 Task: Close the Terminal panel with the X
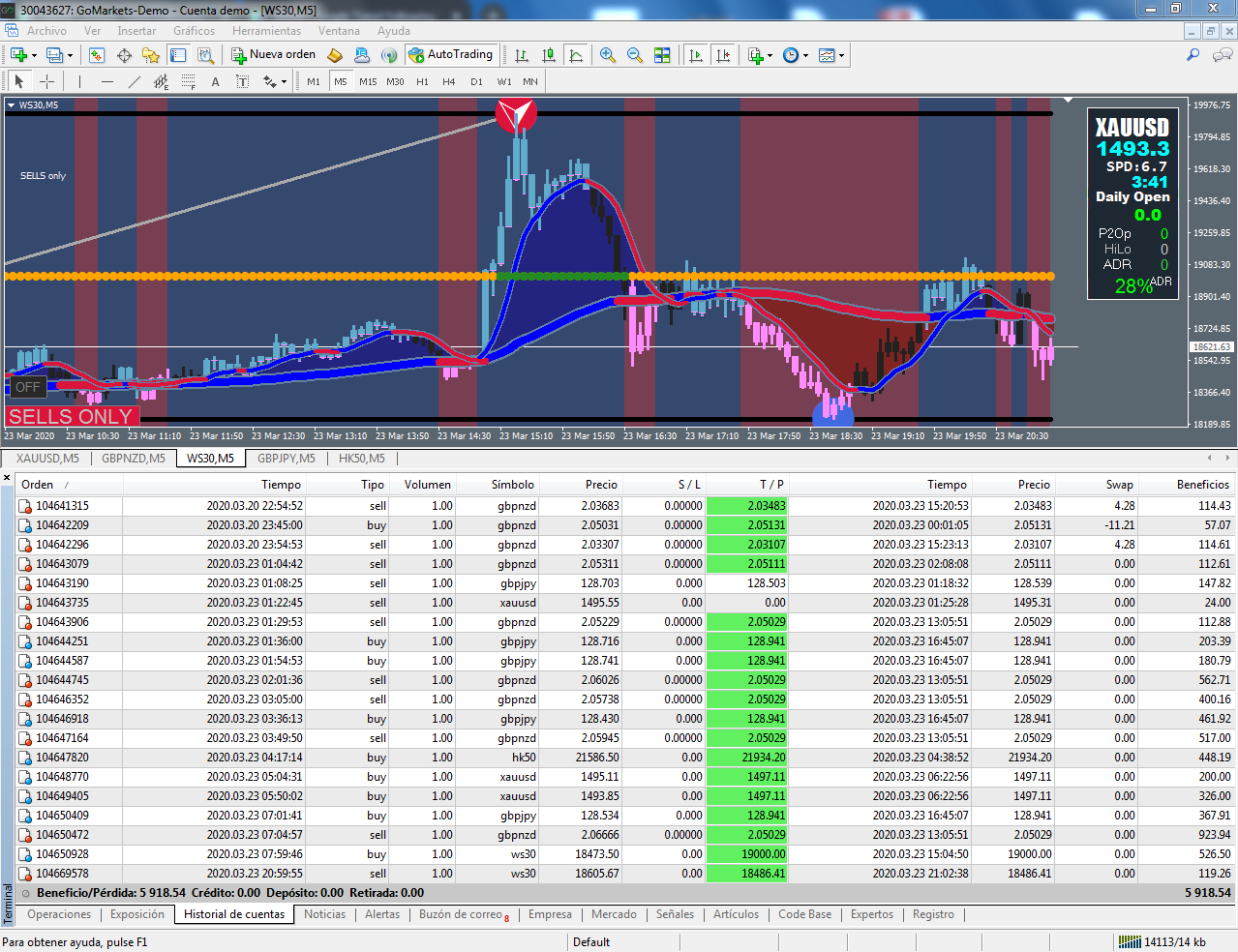tap(8, 478)
